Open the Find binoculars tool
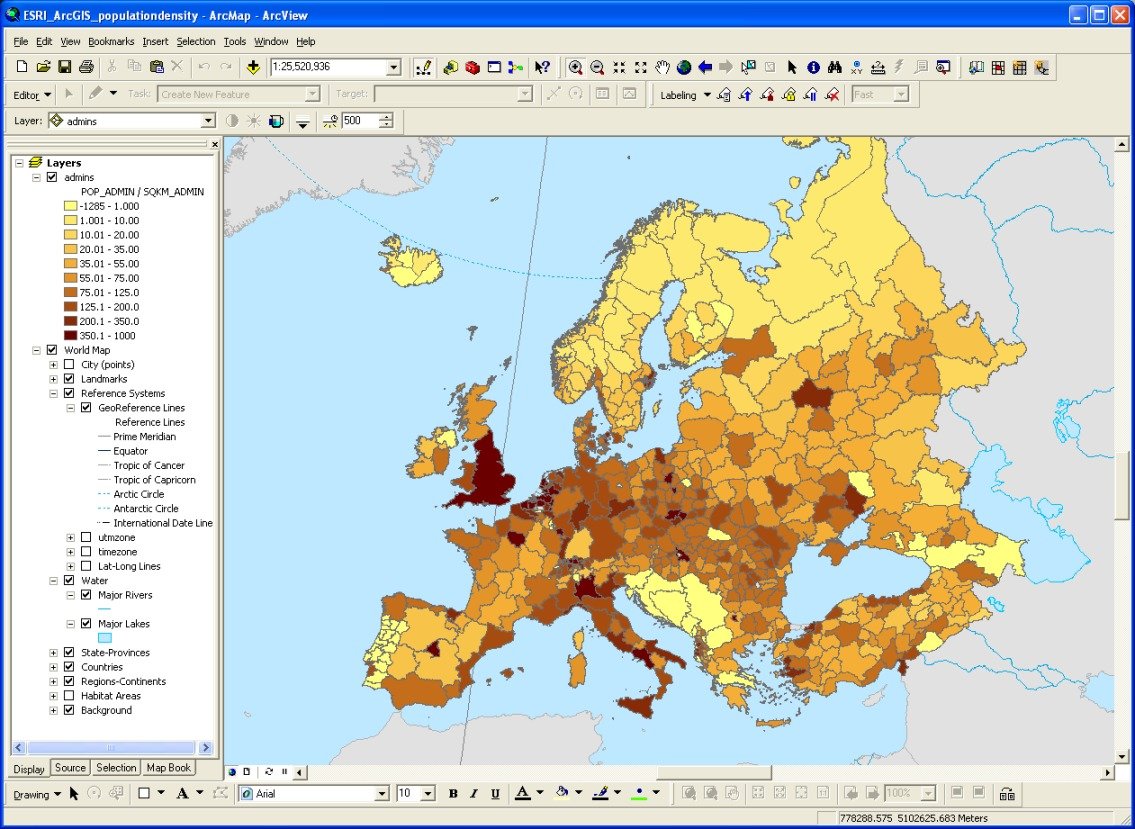This screenshot has height=829, width=1135. click(835, 67)
